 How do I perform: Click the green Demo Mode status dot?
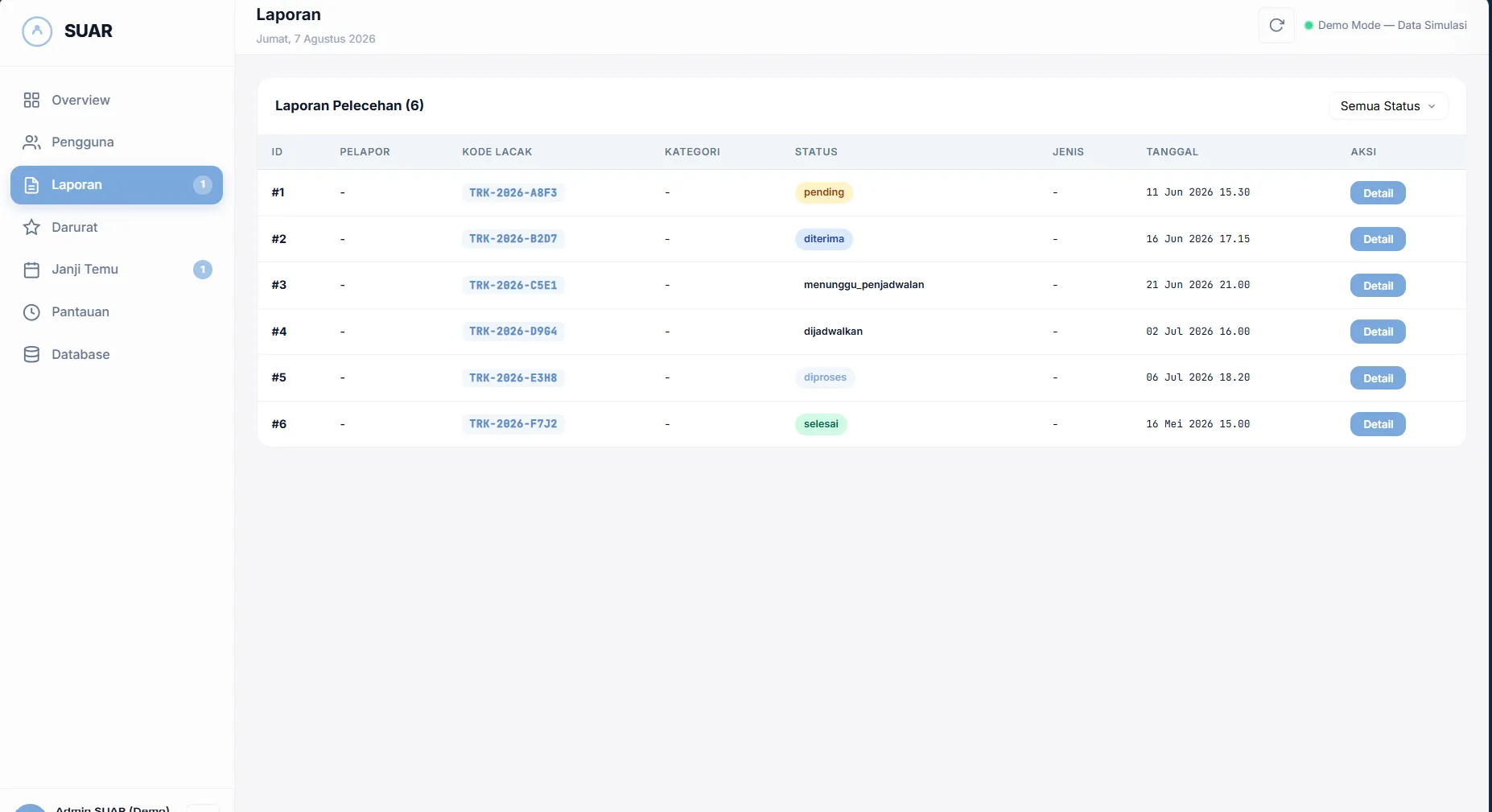[1309, 26]
